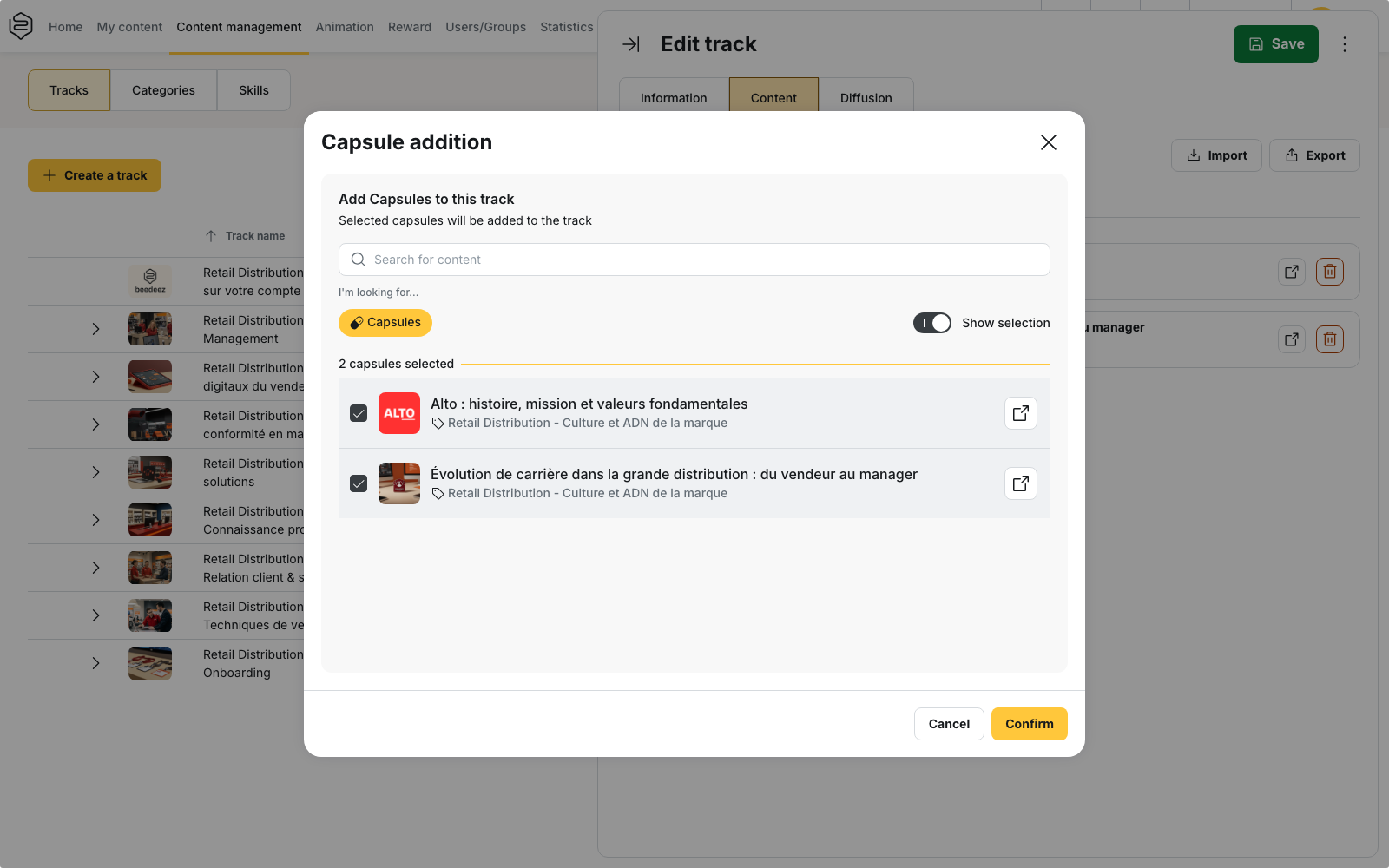Expand the Relation client track row
This screenshot has width=1389, height=868.
(95, 568)
